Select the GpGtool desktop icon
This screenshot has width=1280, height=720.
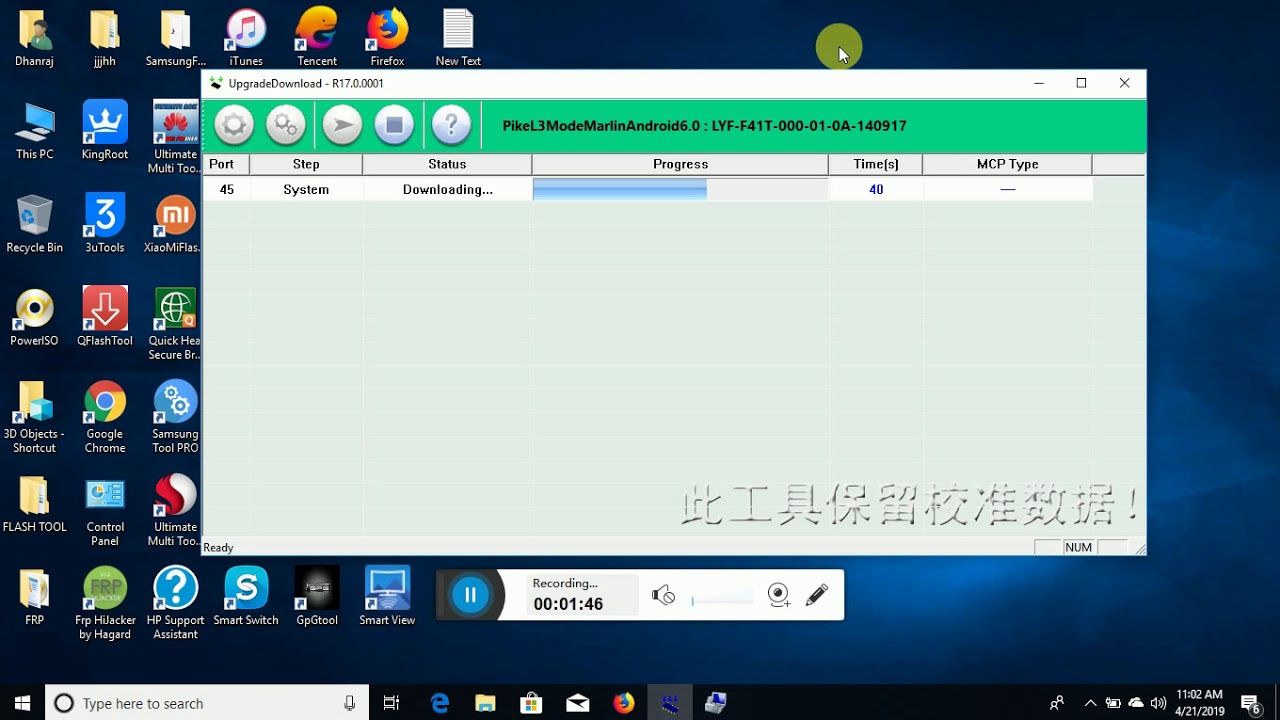tap(317, 597)
